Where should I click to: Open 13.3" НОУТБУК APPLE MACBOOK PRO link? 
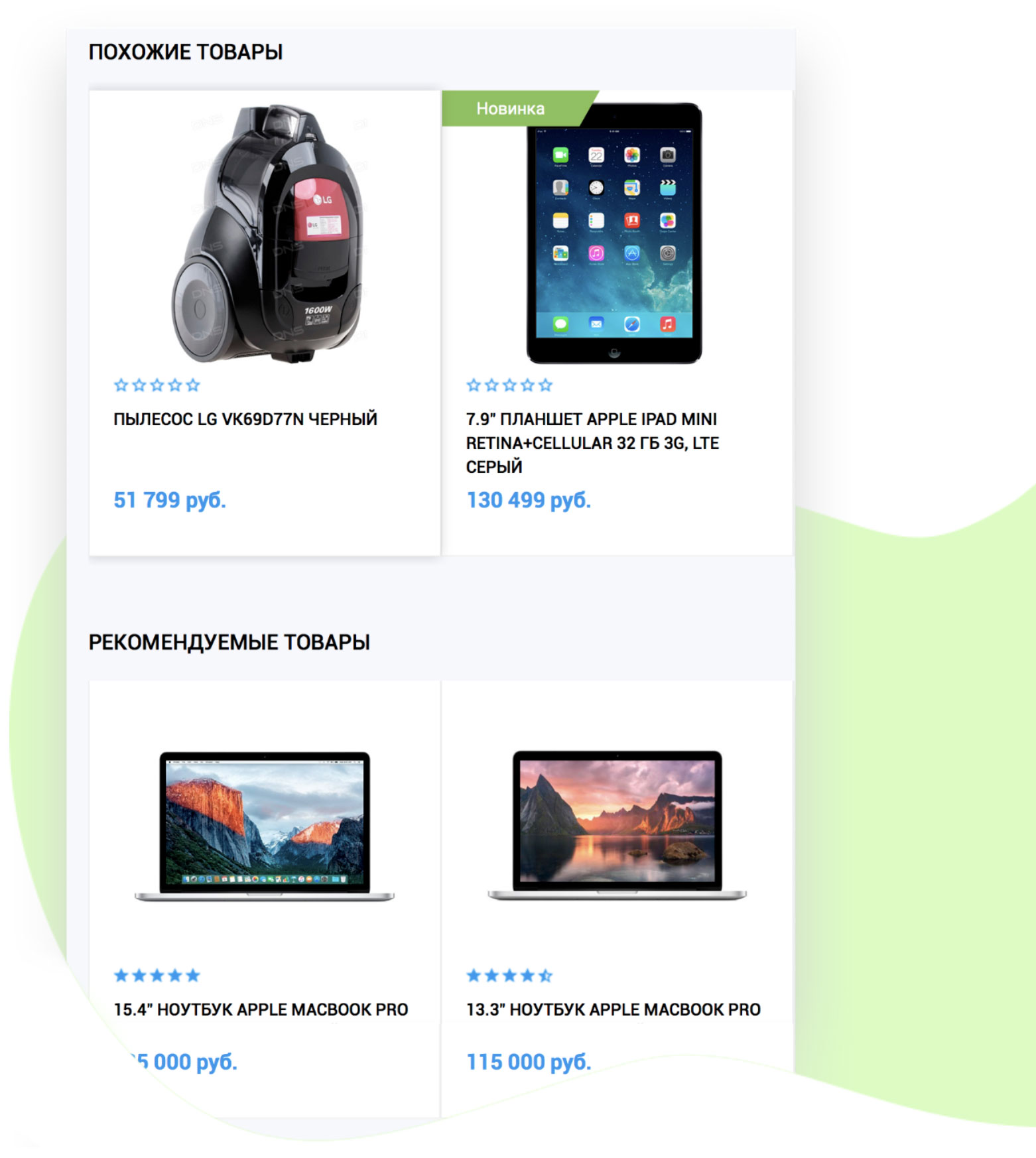[614, 1009]
